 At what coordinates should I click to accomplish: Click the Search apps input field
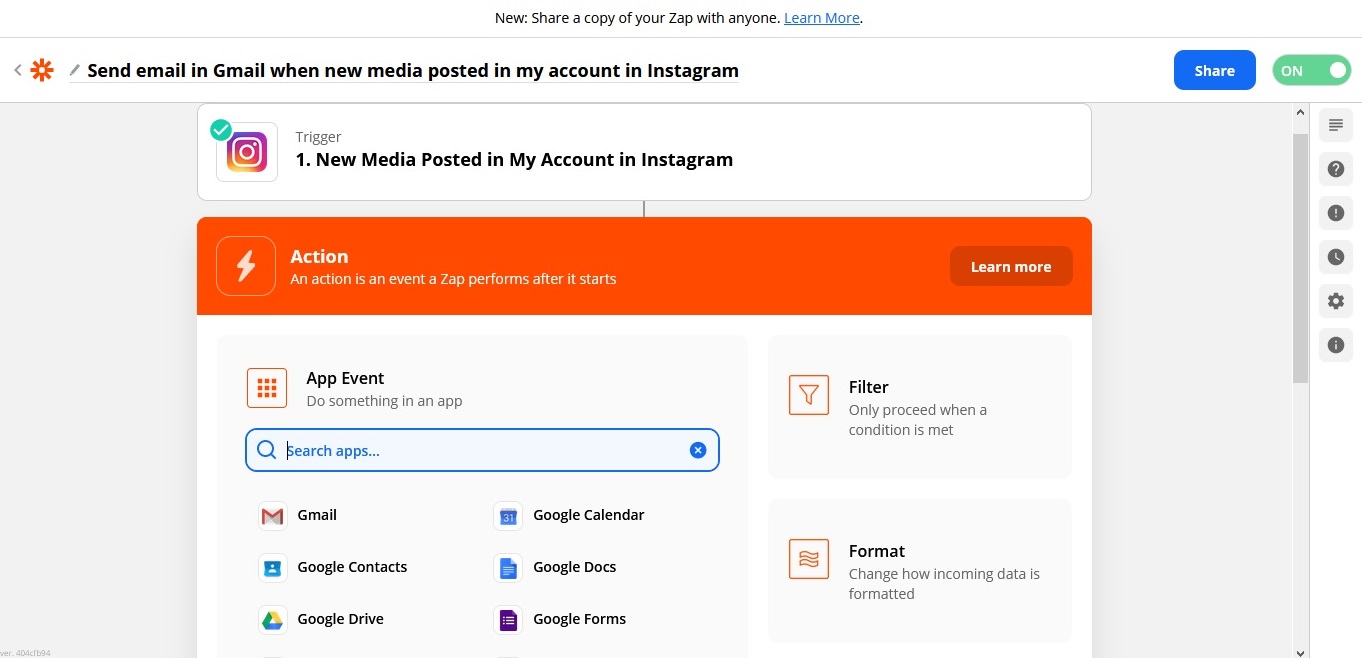click(x=480, y=450)
